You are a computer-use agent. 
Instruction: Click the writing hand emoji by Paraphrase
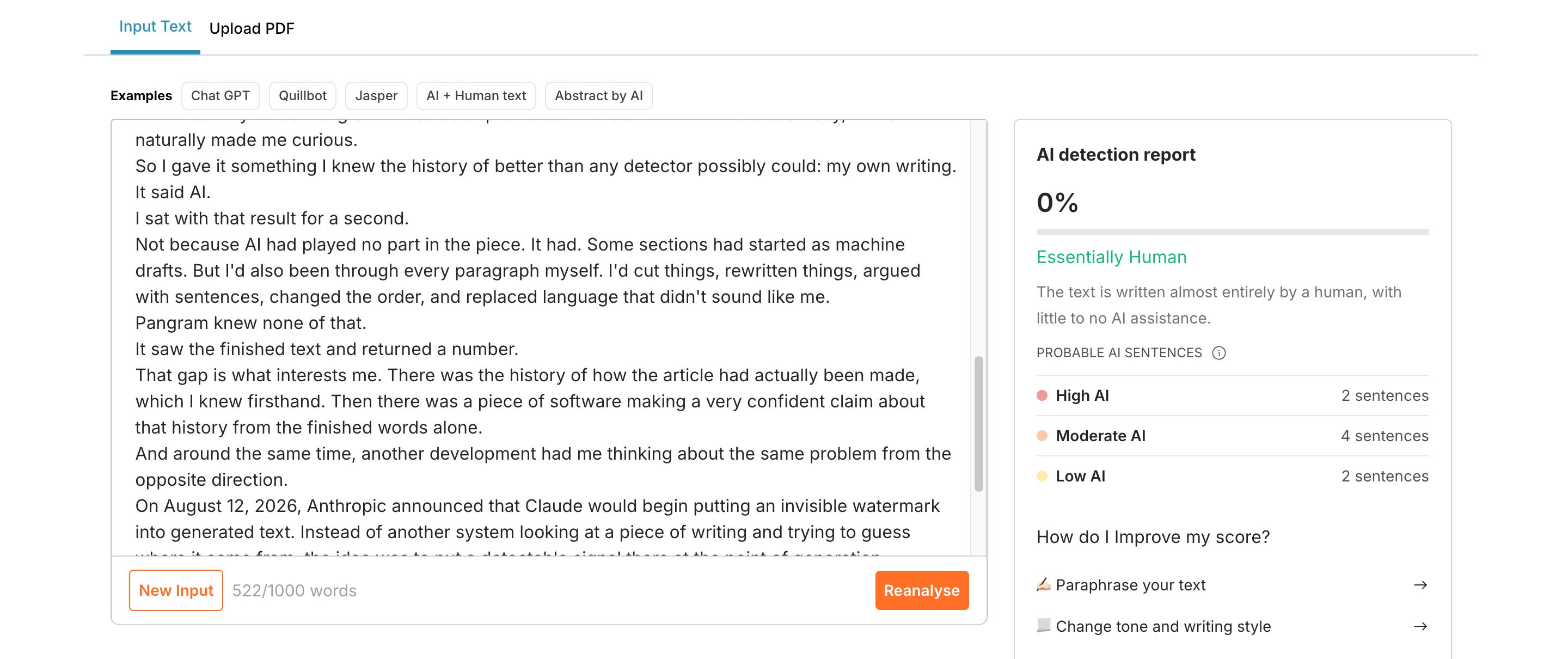(1043, 585)
